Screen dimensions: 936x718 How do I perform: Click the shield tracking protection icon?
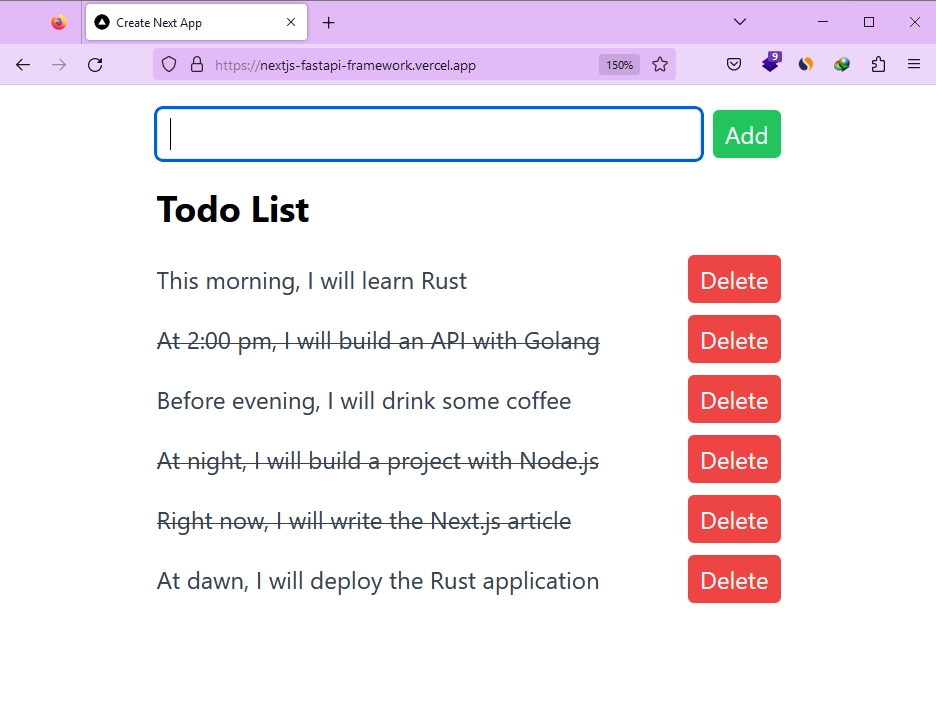click(x=169, y=64)
